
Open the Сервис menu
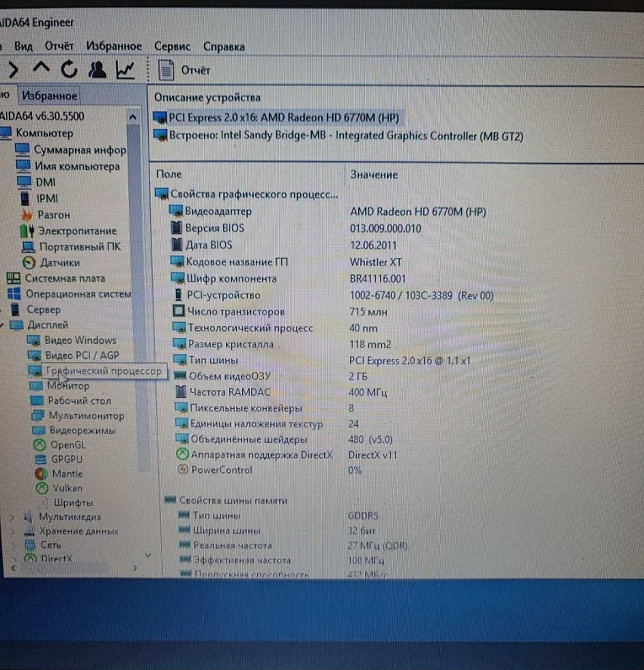click(172, 46)
